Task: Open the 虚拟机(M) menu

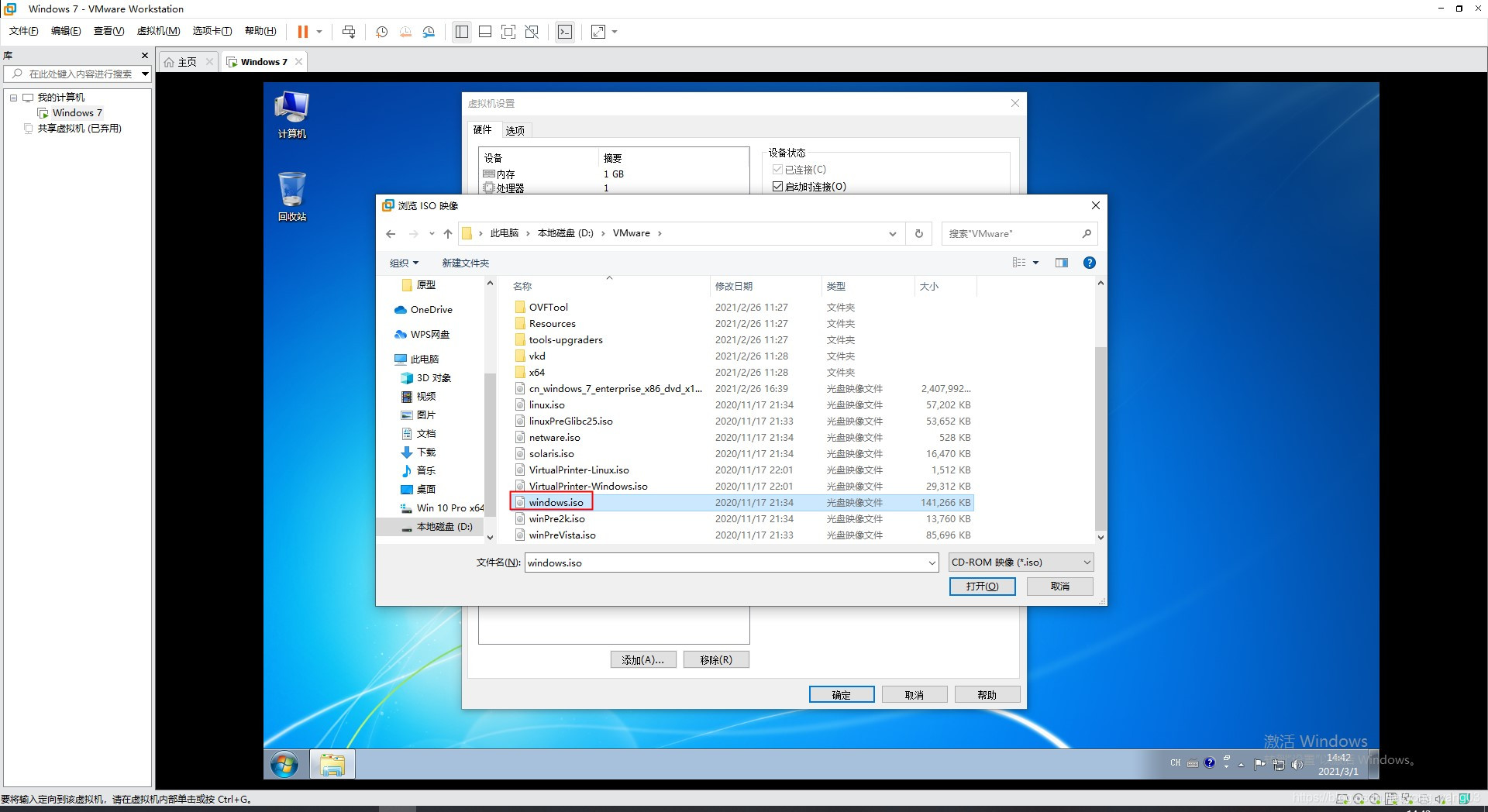Action: (158, 31)
